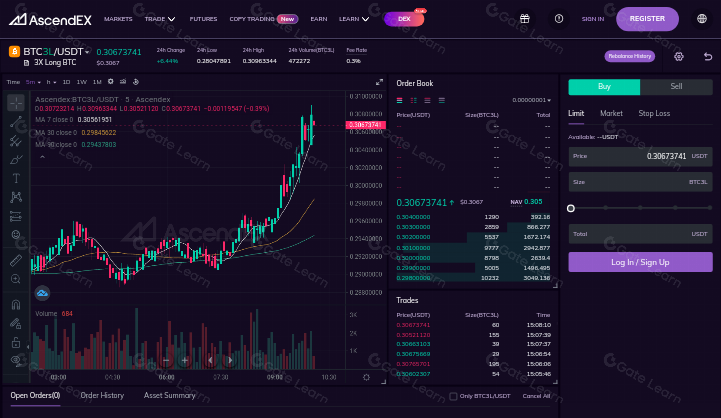Hide all drawings with eye icon
The height and width of the screenshot is (418, 721).
coord(16,360)
